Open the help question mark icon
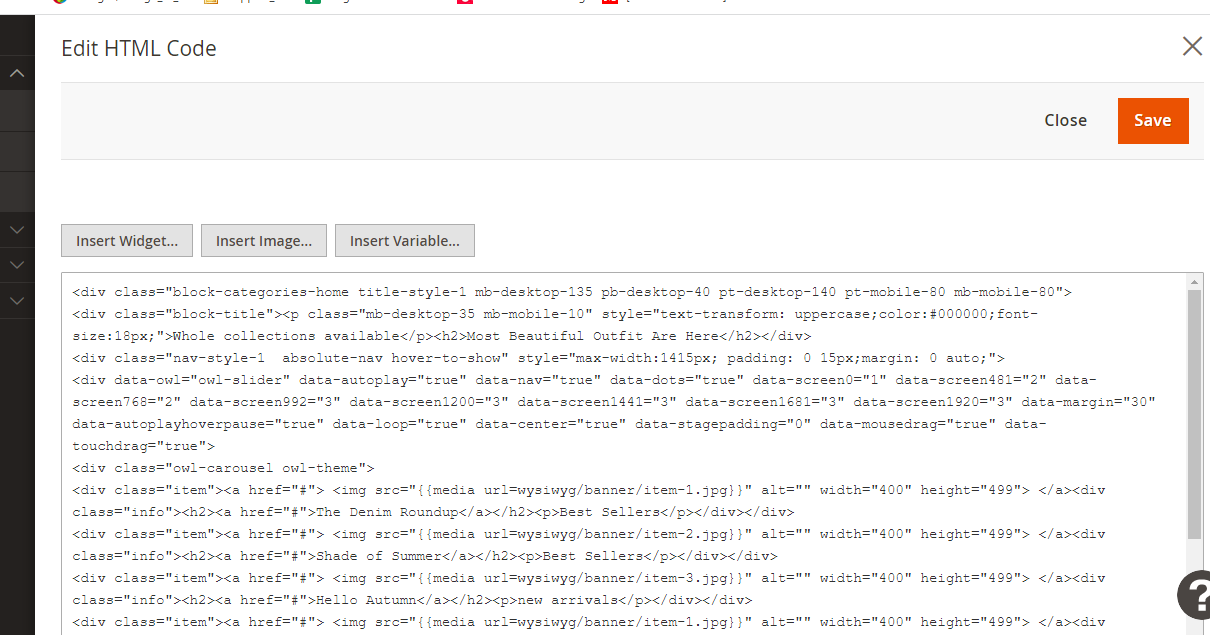This screenshot has width=1210, height=635. click(1195, 595)
